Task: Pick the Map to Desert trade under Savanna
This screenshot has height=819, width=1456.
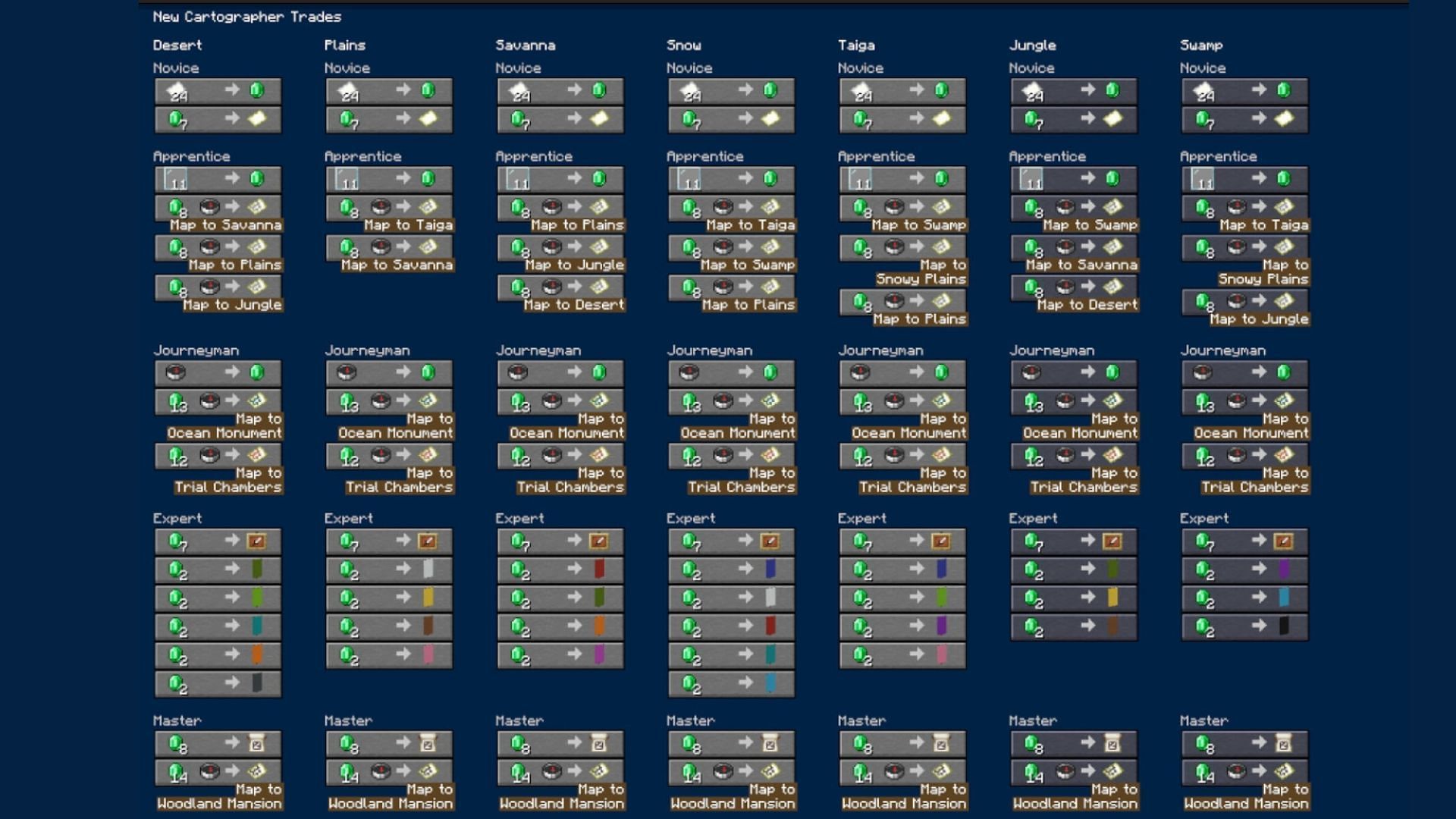Action: (x=561, y=287)
